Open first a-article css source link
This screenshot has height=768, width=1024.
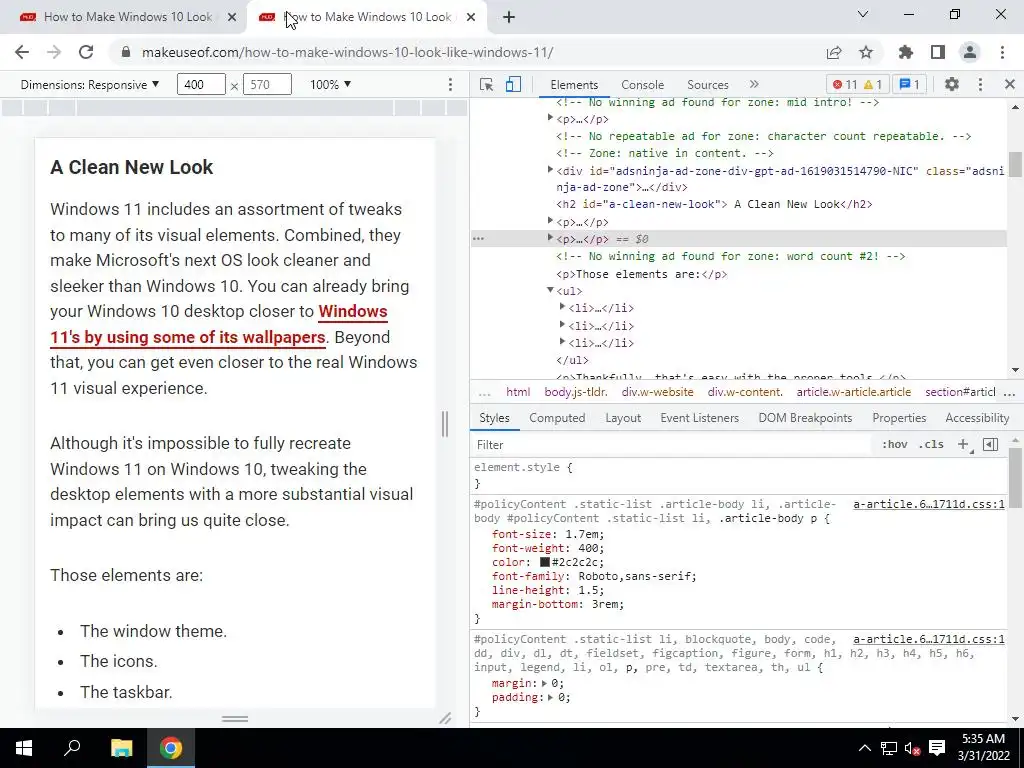tap(929, 504)
